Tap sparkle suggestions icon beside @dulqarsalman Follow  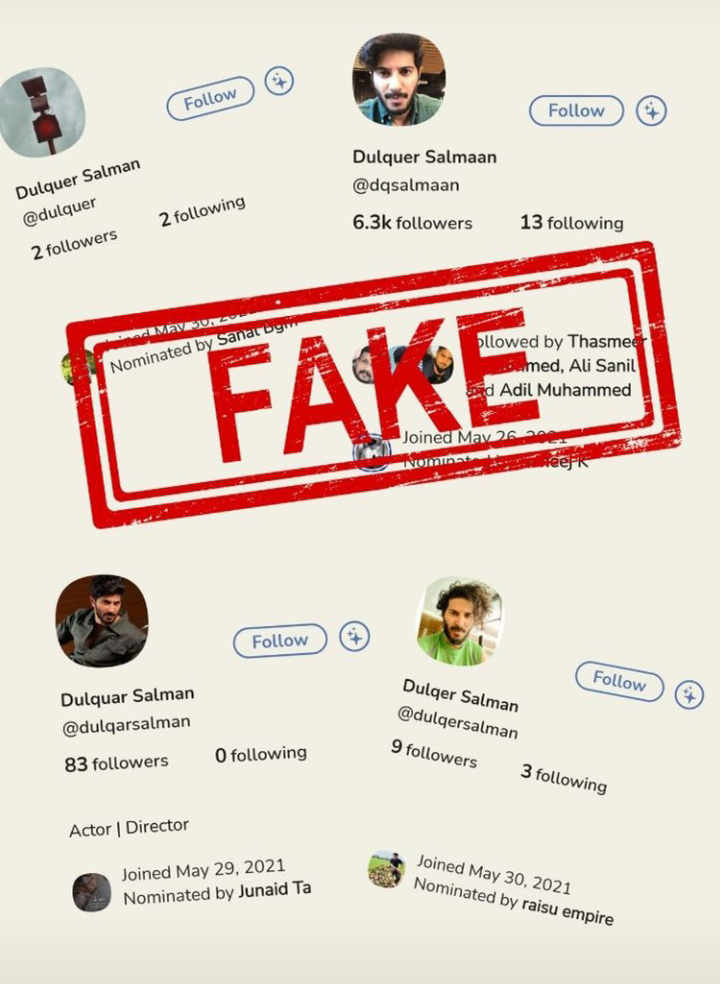click(355, 637)
